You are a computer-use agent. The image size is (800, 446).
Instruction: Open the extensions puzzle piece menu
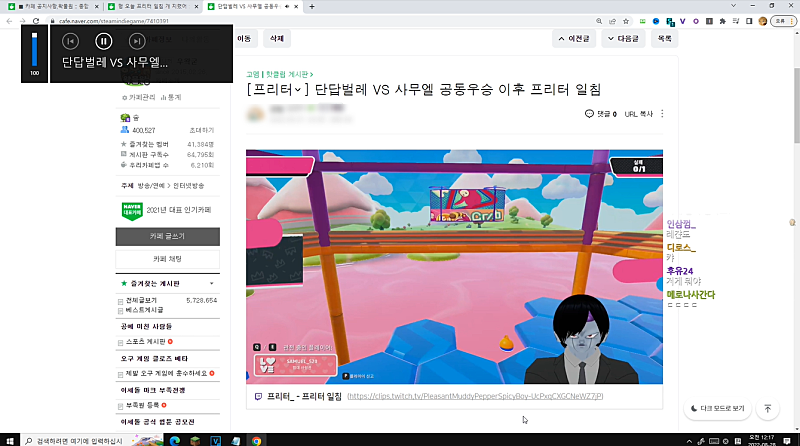(722, 21)
